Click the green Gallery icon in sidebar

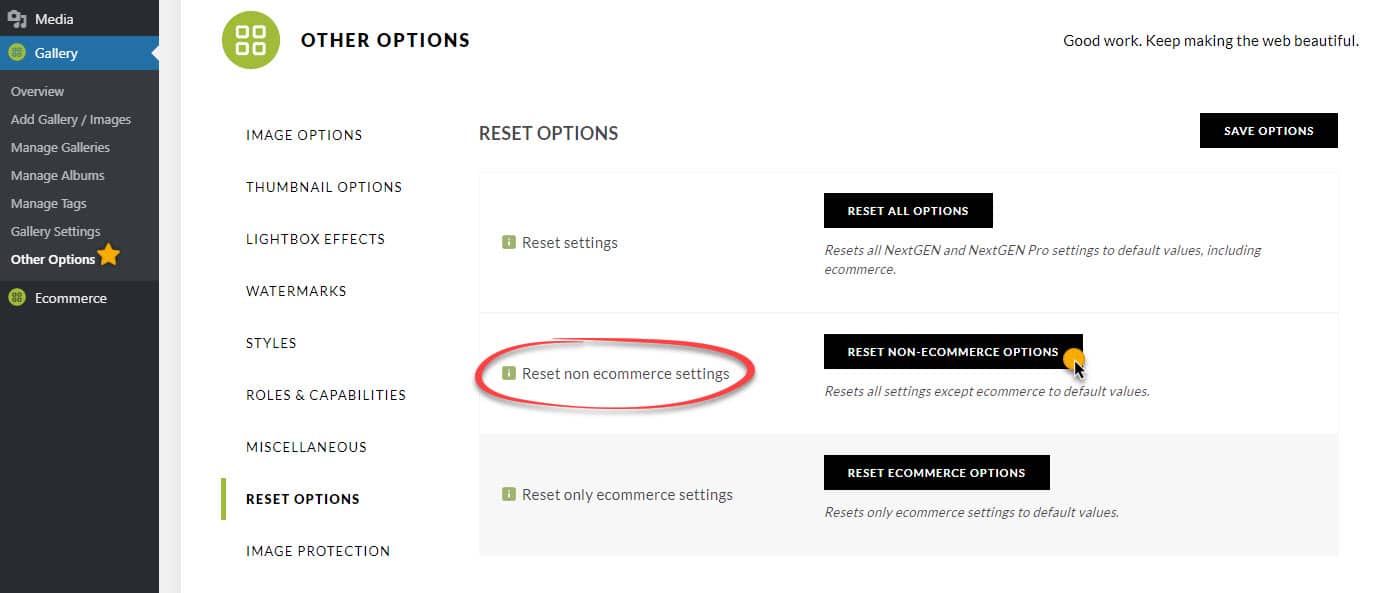click(17, 53)
